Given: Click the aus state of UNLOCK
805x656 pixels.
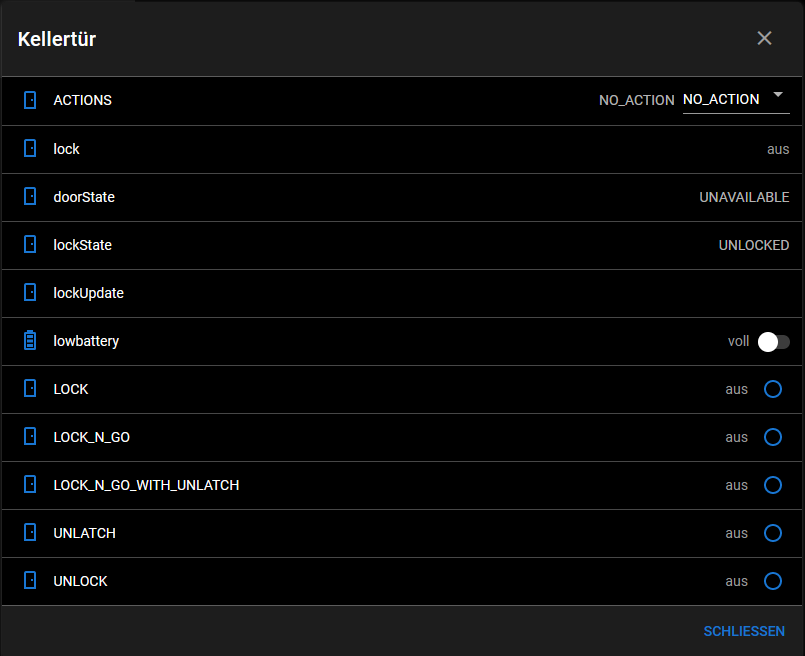Looking at the screenshot, I should (737, 582).
